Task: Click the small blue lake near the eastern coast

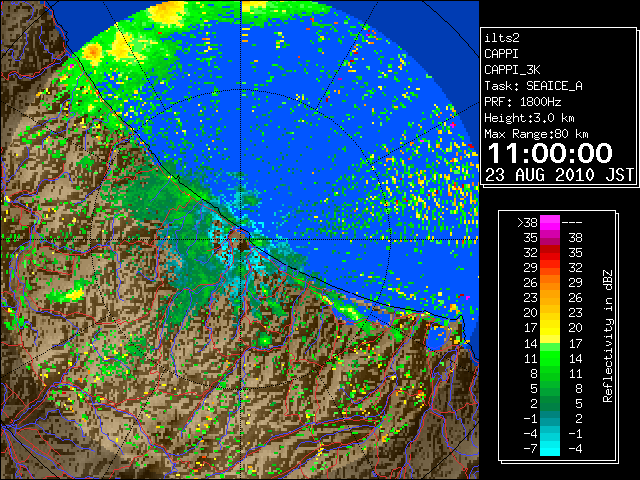Action: point(437,340)
